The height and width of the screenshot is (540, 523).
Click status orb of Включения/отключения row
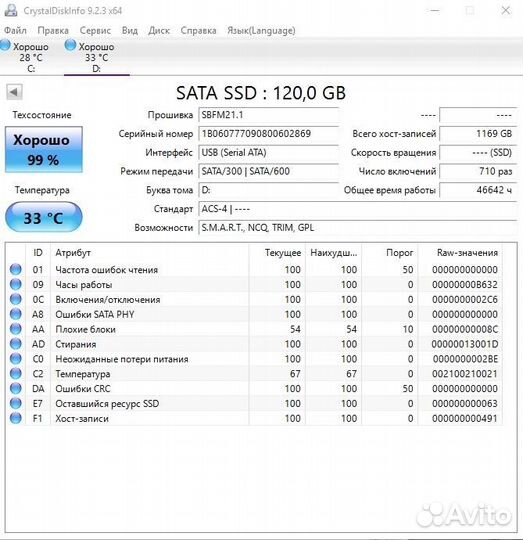pyautogui.click(x=15, y=299)
